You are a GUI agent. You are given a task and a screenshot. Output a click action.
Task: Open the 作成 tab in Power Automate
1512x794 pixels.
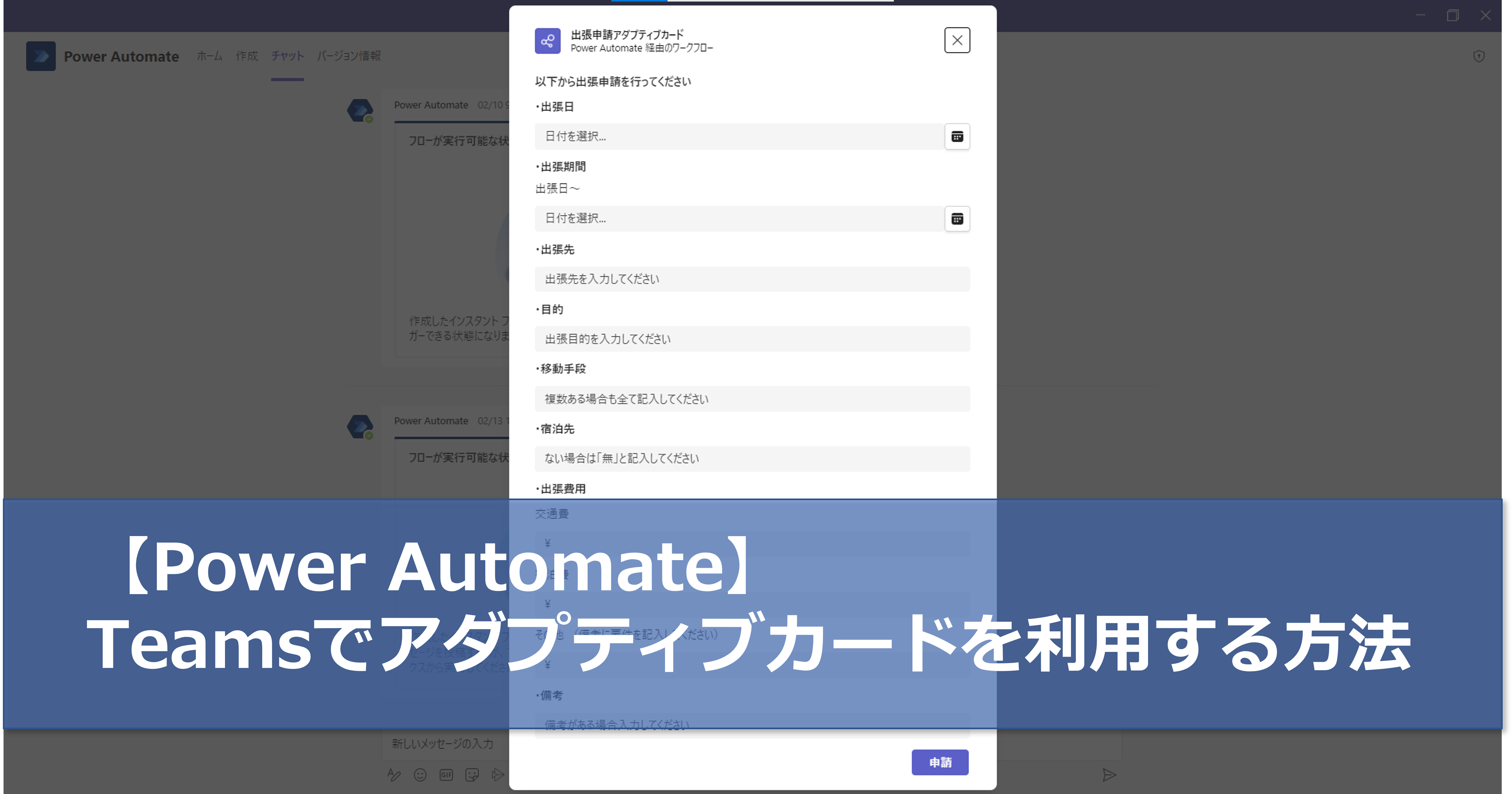click(247, 56)
